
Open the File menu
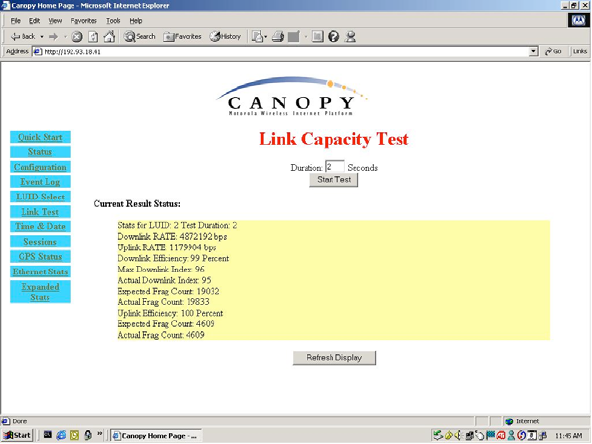click(15, 21)
